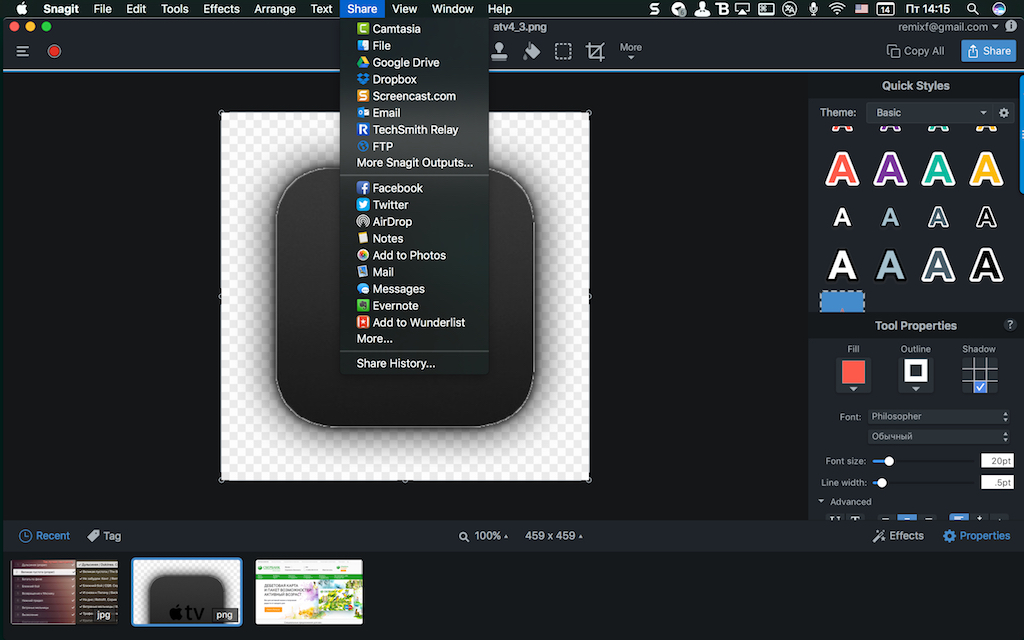Select the Crop tool

coord(595,52)
